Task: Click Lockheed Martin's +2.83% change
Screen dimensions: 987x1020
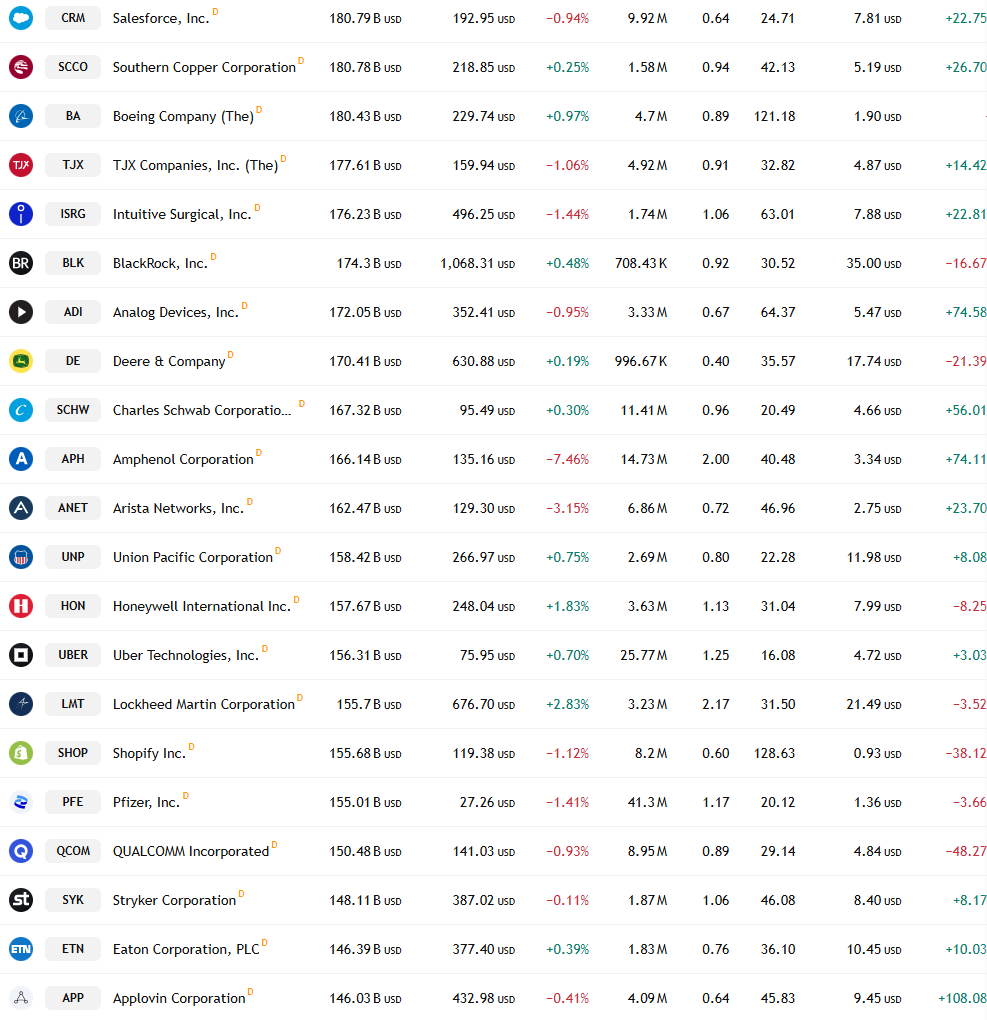Action: click(x=567, y=705)
